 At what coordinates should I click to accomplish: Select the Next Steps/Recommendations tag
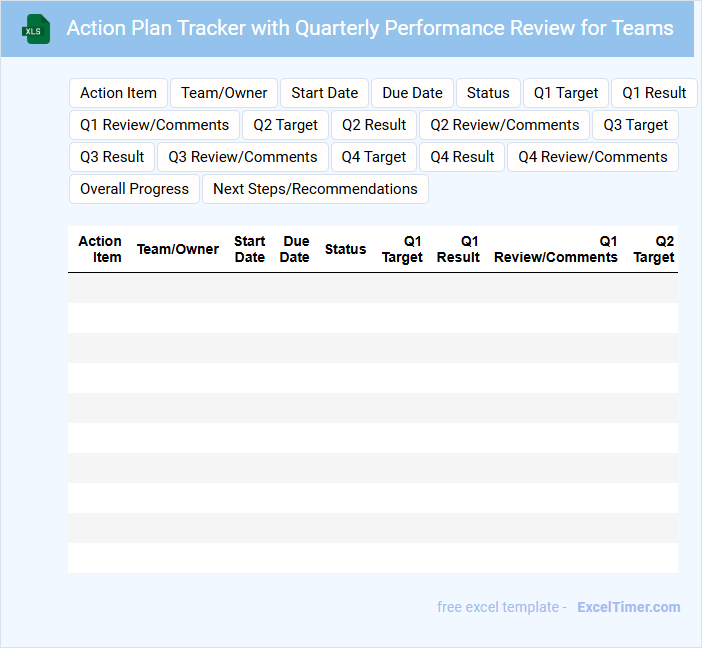point(315,189)
